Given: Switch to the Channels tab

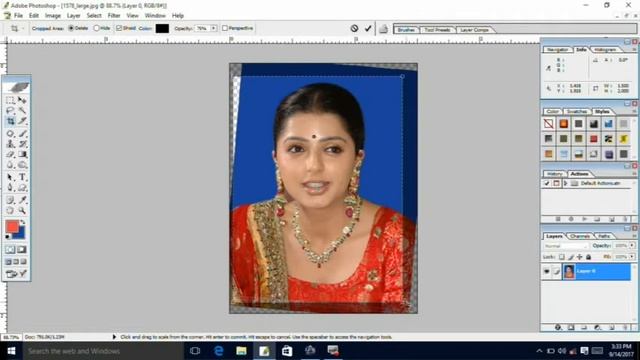Looking at the screenshot, I should [580, 236].
